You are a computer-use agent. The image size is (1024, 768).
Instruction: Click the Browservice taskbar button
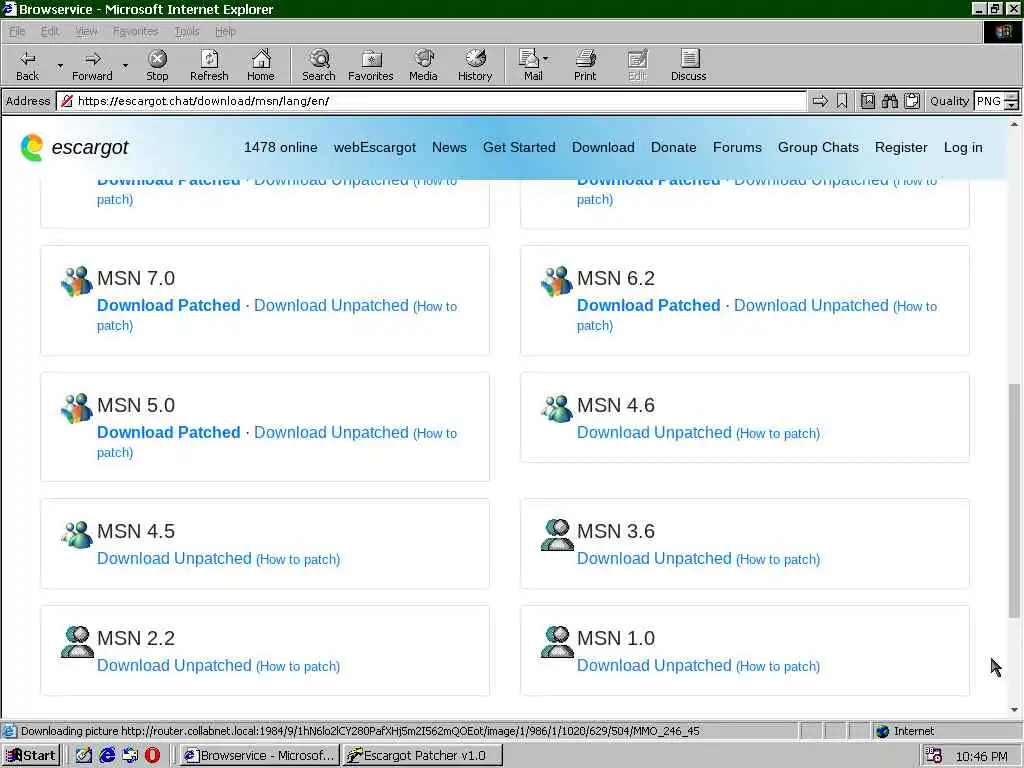click(260, 756)
